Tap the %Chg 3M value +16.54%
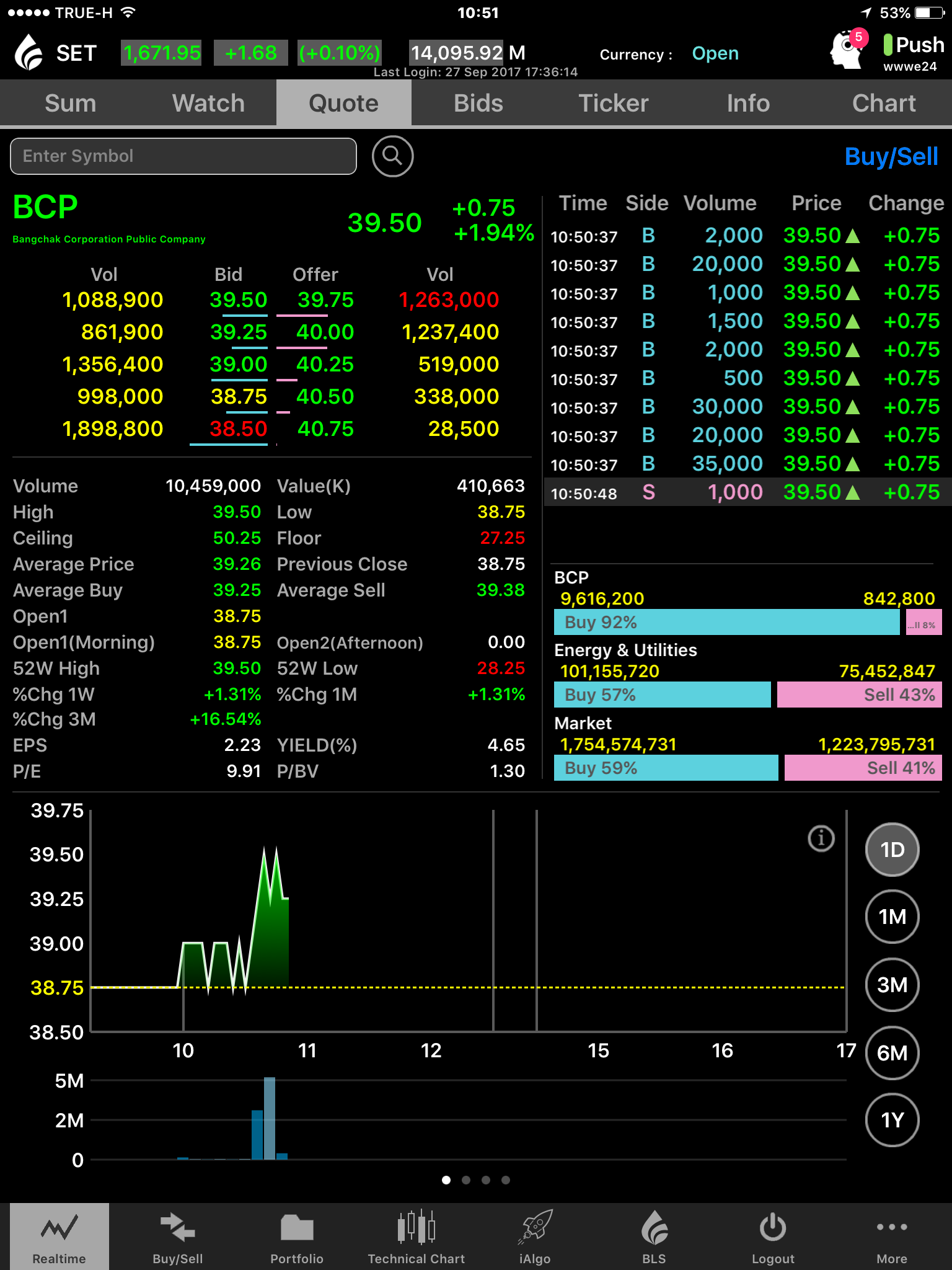The height and width of the screenshot is (1270, 952). 226,719
